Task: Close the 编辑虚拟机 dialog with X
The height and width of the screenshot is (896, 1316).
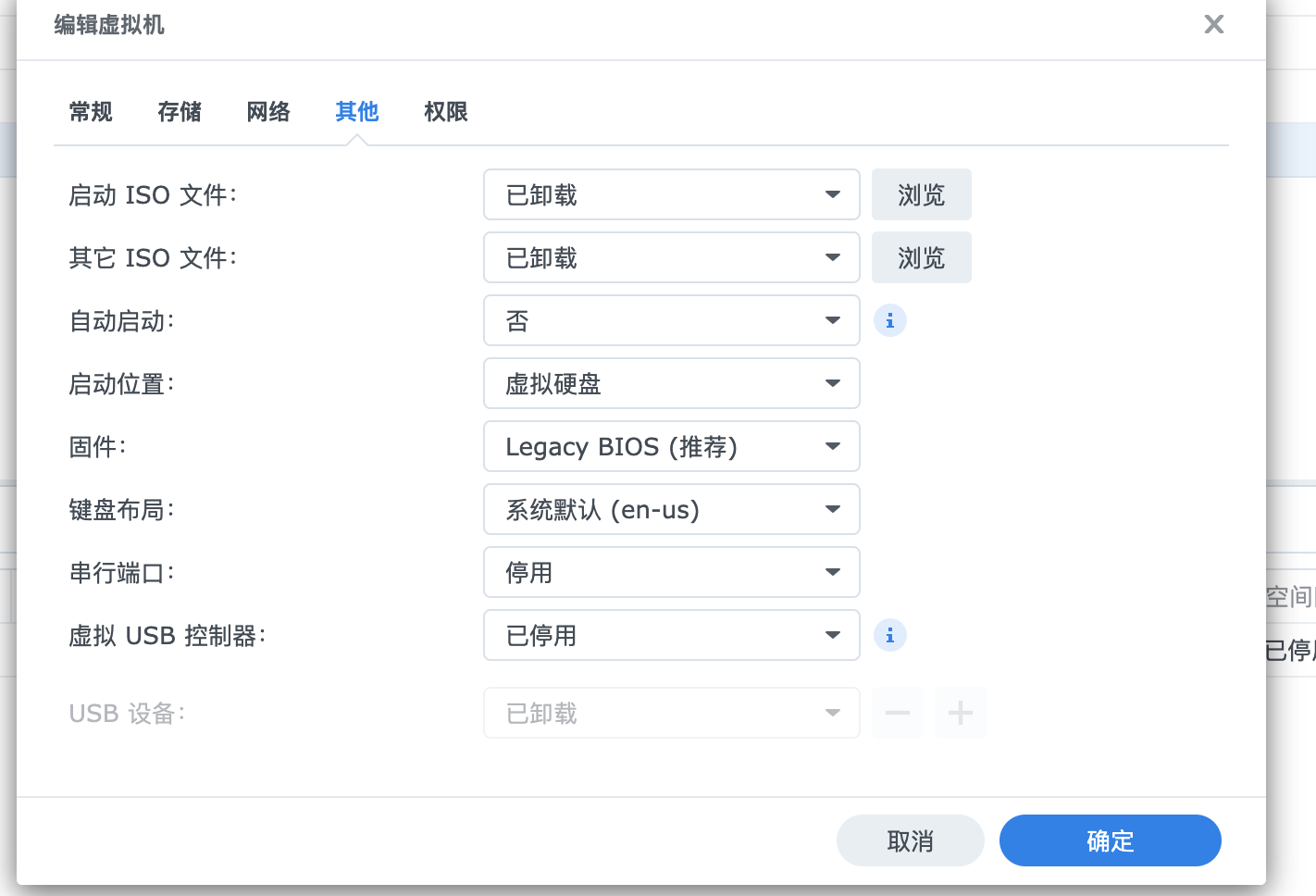Action: [1213, 25]
